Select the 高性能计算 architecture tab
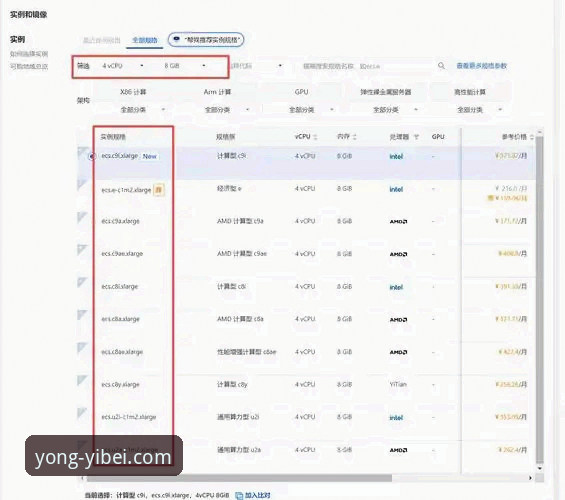Image resolution: width=565 pixels, height=500 pixels. [470, 92]
